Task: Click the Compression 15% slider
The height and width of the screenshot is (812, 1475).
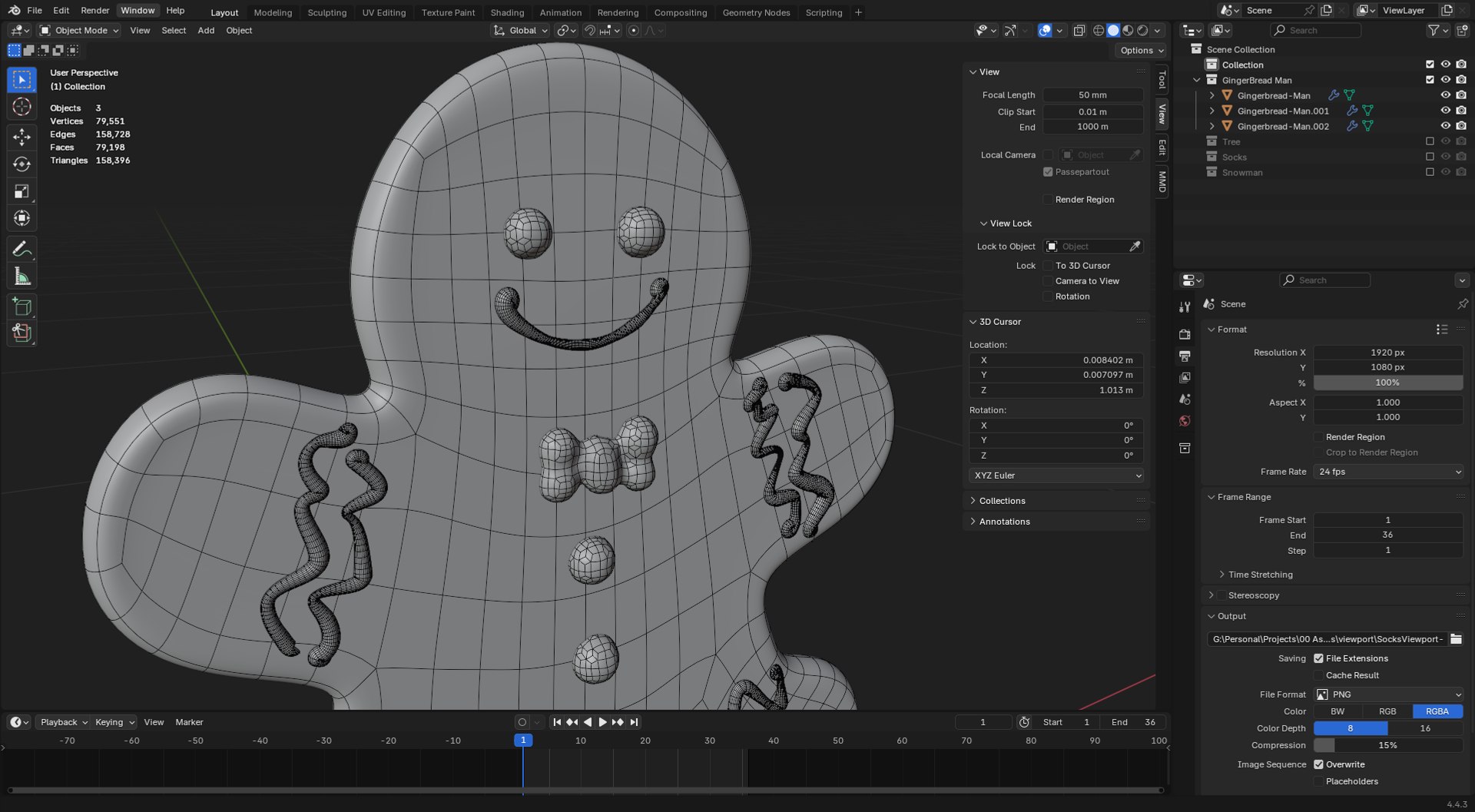Action: 1388,745
